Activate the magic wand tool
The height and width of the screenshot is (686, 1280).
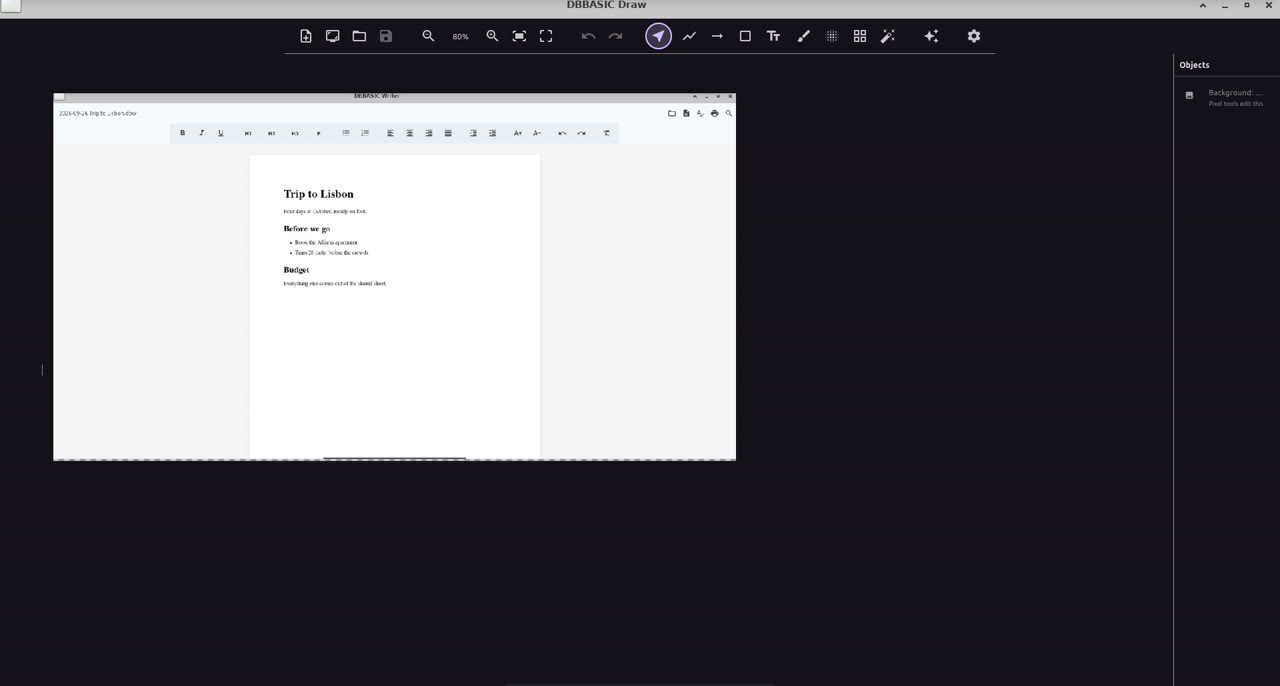(887, 36)
